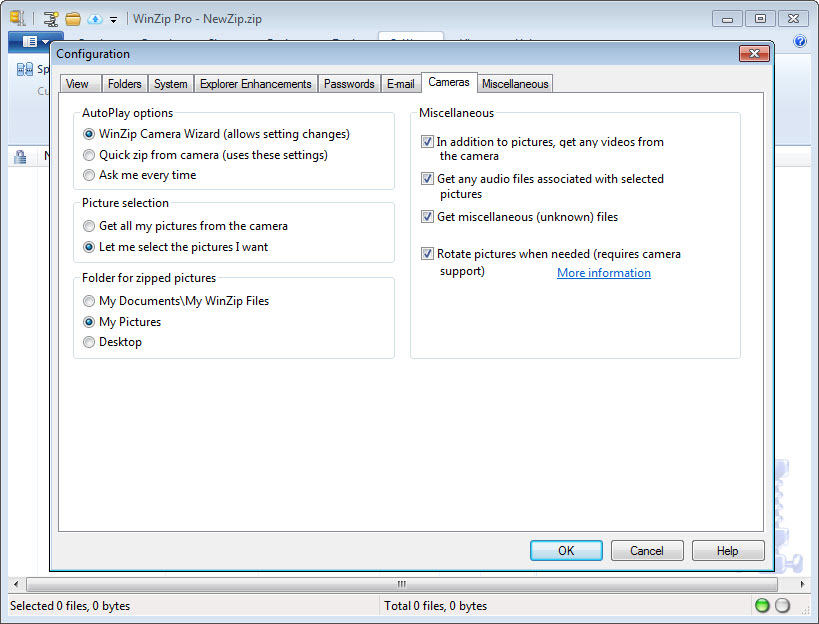This screenshot has height=624, width=819.
Task: Switch to the System tab
Action: 170,84
